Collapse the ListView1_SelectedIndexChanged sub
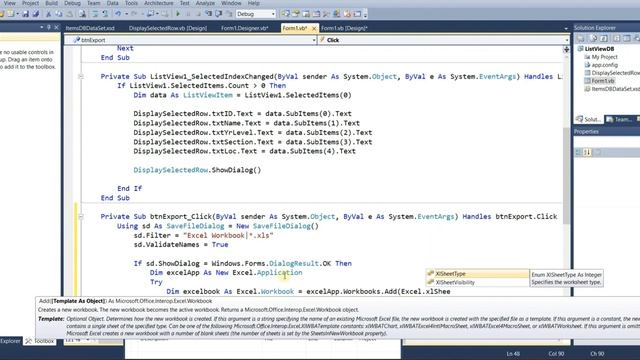 (81, 76)
